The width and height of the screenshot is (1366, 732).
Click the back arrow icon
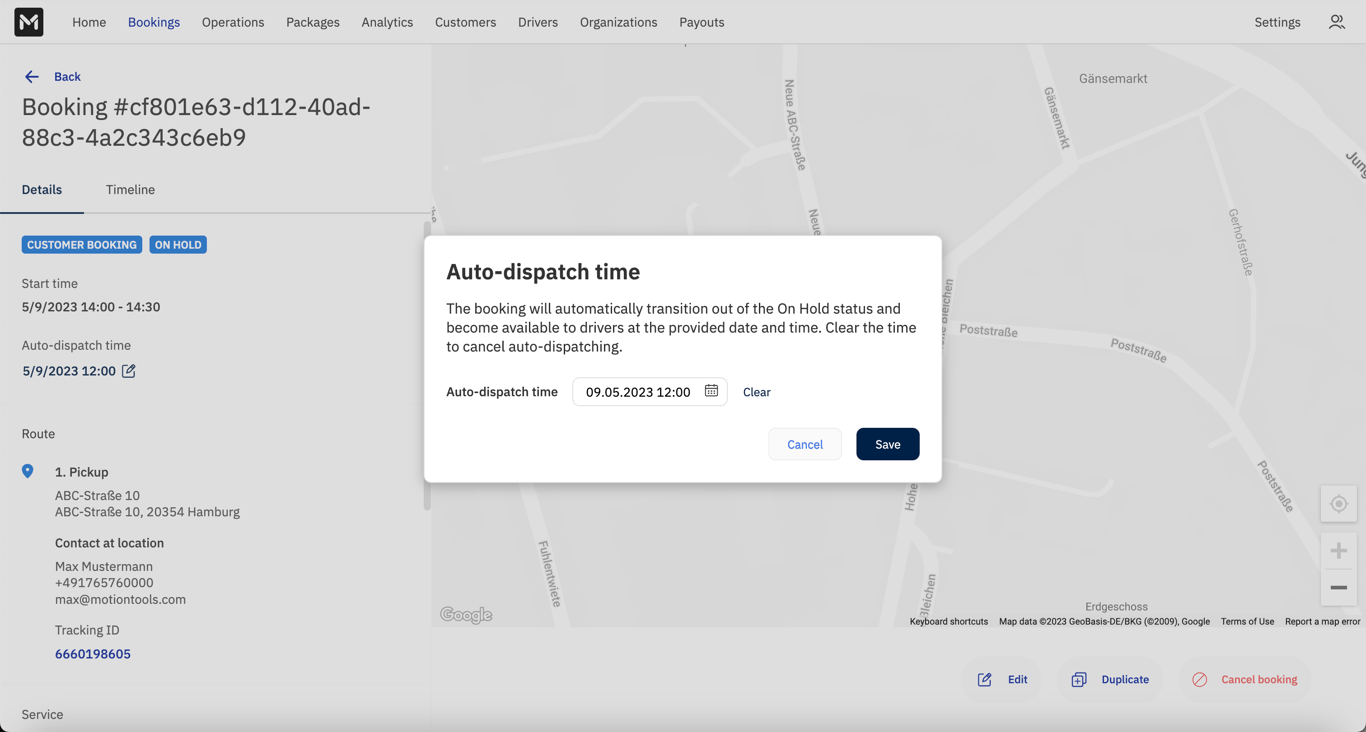click(x=32, y=77)
